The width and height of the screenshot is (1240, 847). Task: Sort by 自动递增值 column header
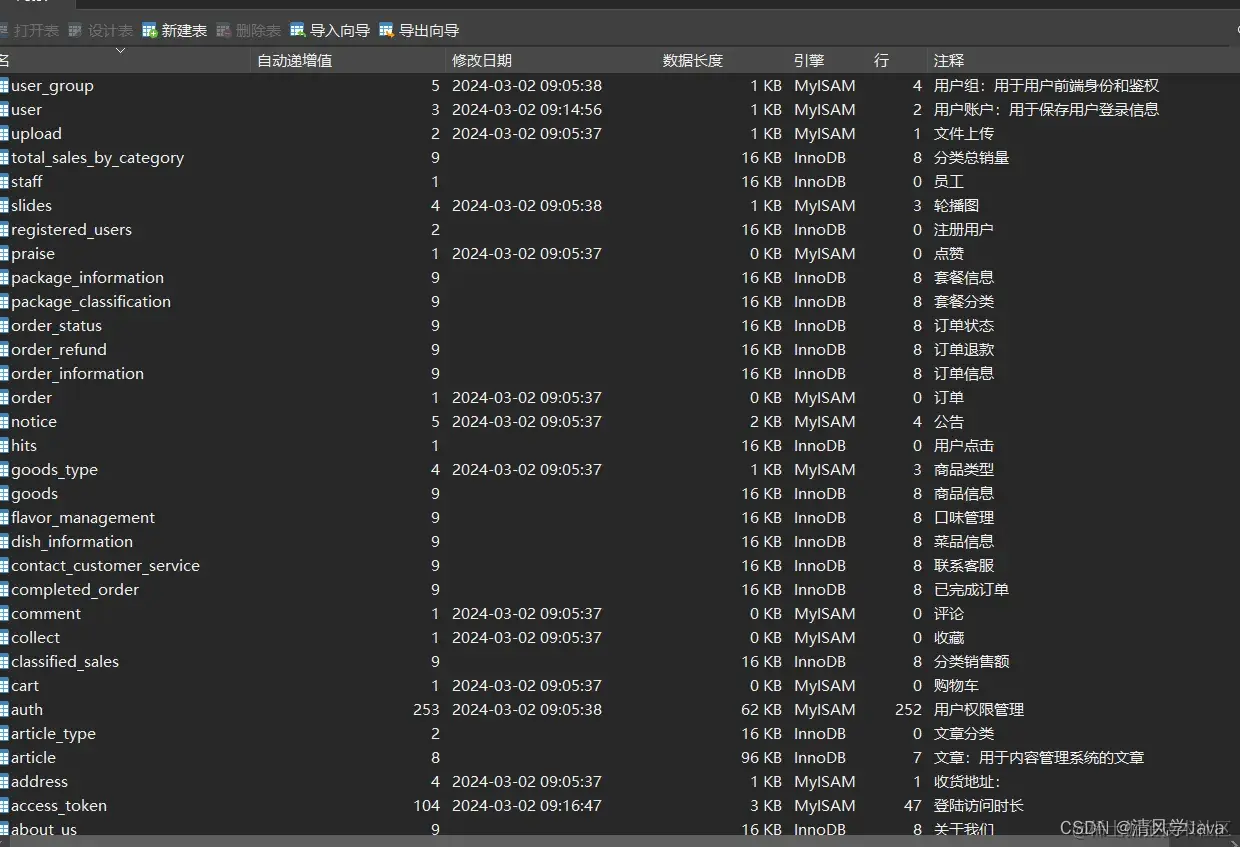coord(295,61)
